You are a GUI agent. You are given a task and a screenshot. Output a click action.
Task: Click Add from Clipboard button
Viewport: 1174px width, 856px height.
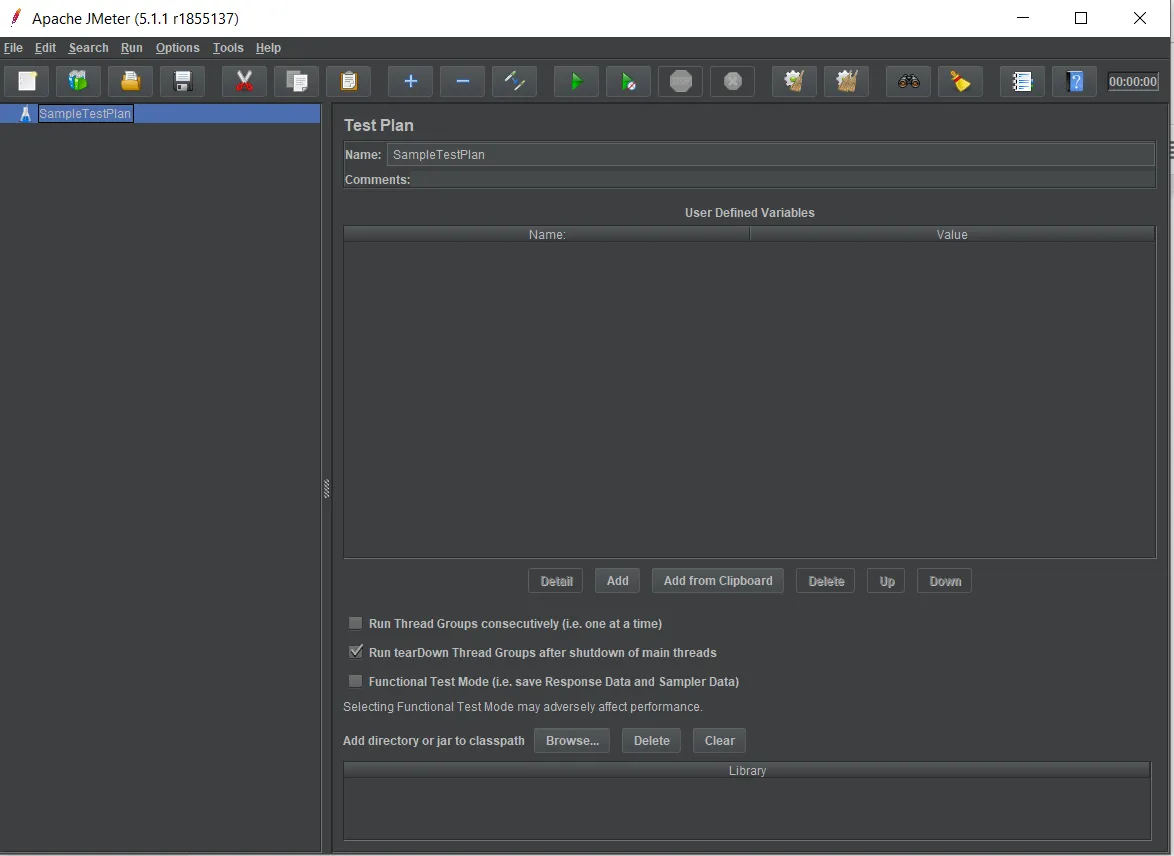tap(718, 581)
